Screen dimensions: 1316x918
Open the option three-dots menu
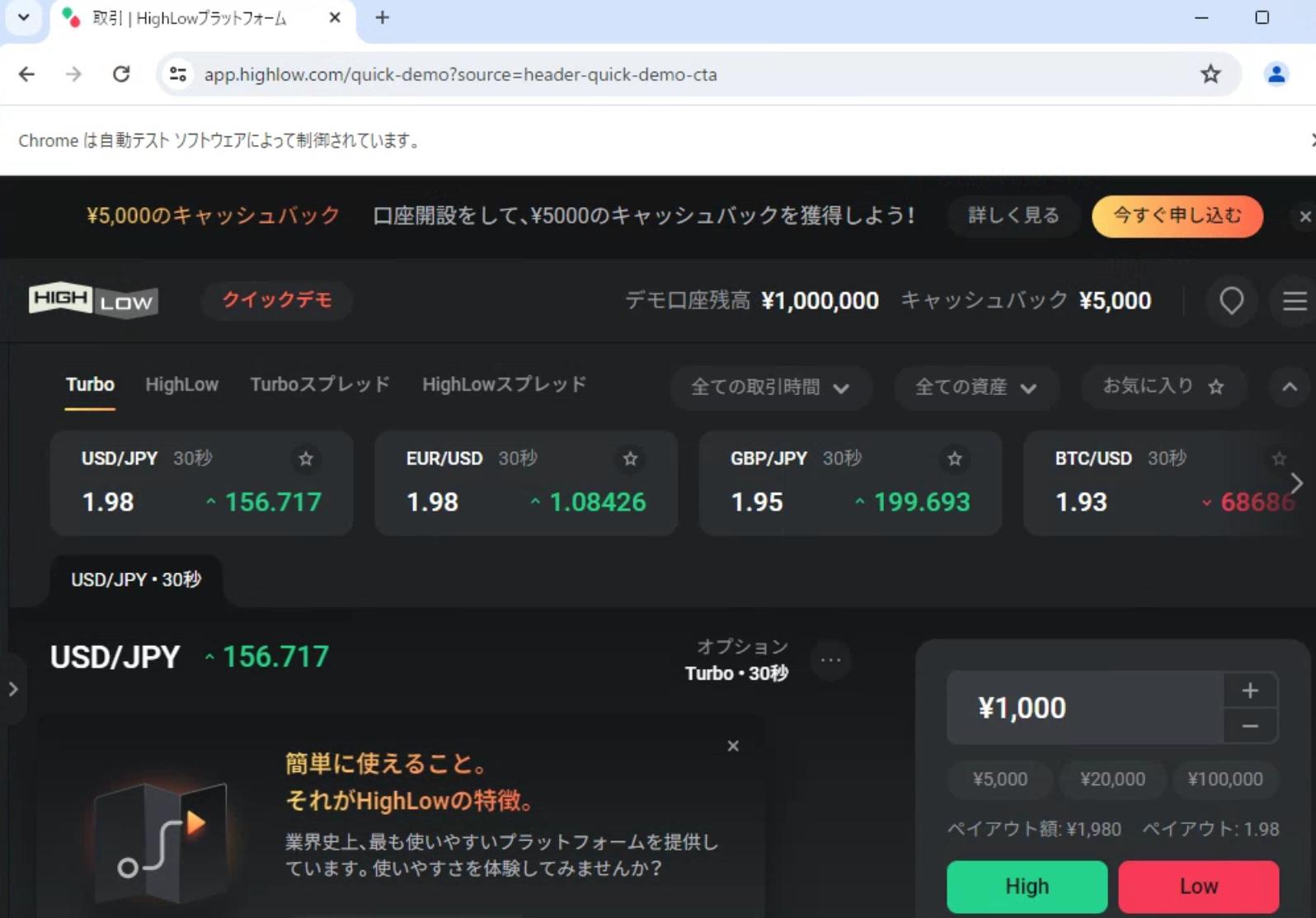click(831, 660)
